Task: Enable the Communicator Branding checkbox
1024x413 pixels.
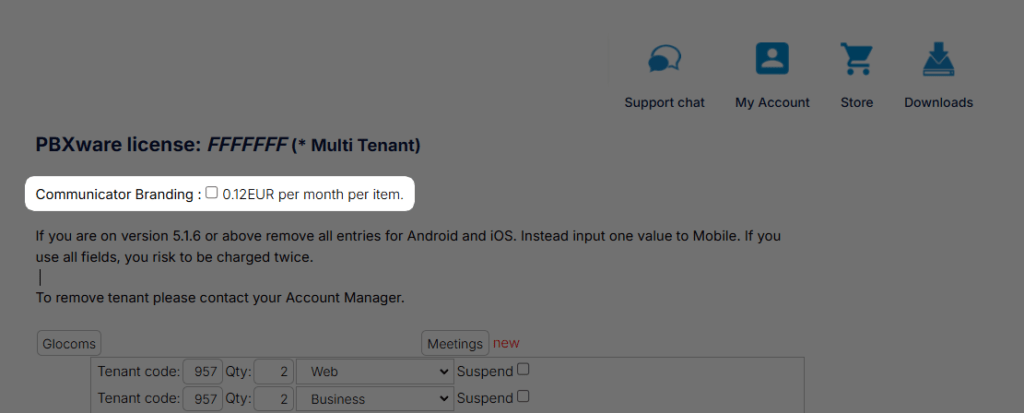Action: pos(212,193)
